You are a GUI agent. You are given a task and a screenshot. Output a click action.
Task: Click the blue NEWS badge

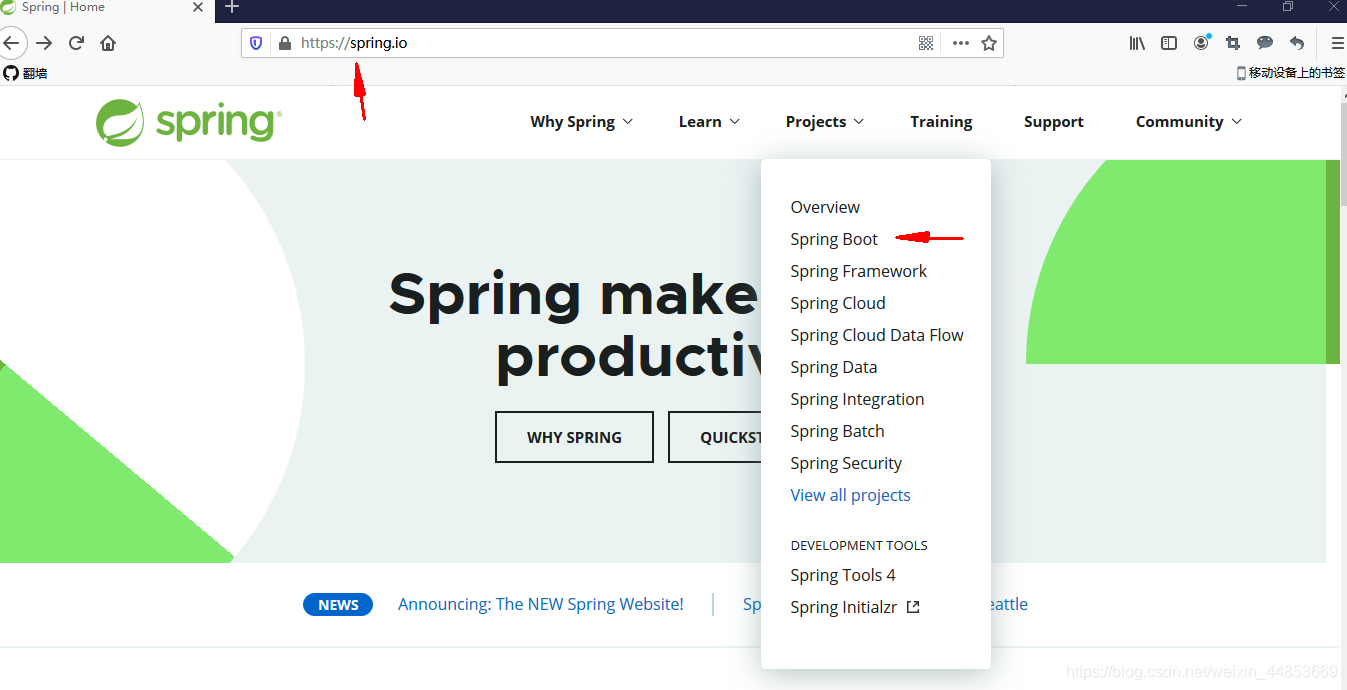(338, 604)
